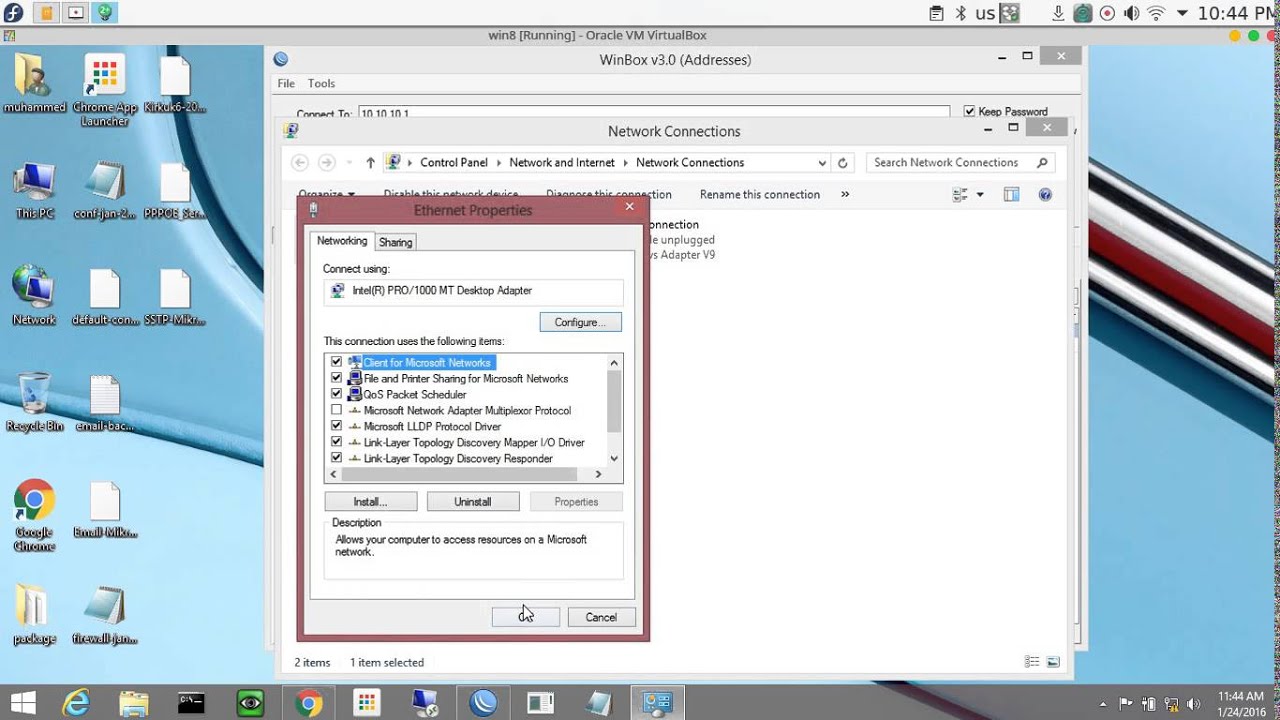Image resolution: width=1280 pixels, height=720 pixels.
Task: Toggle Keep Password in WinBox
Action: [969, 111]
